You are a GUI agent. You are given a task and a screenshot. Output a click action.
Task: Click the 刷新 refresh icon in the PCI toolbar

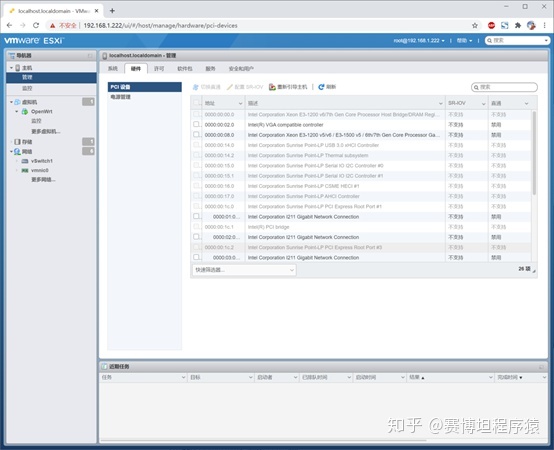pyautogui.click(x=321, y=87)
